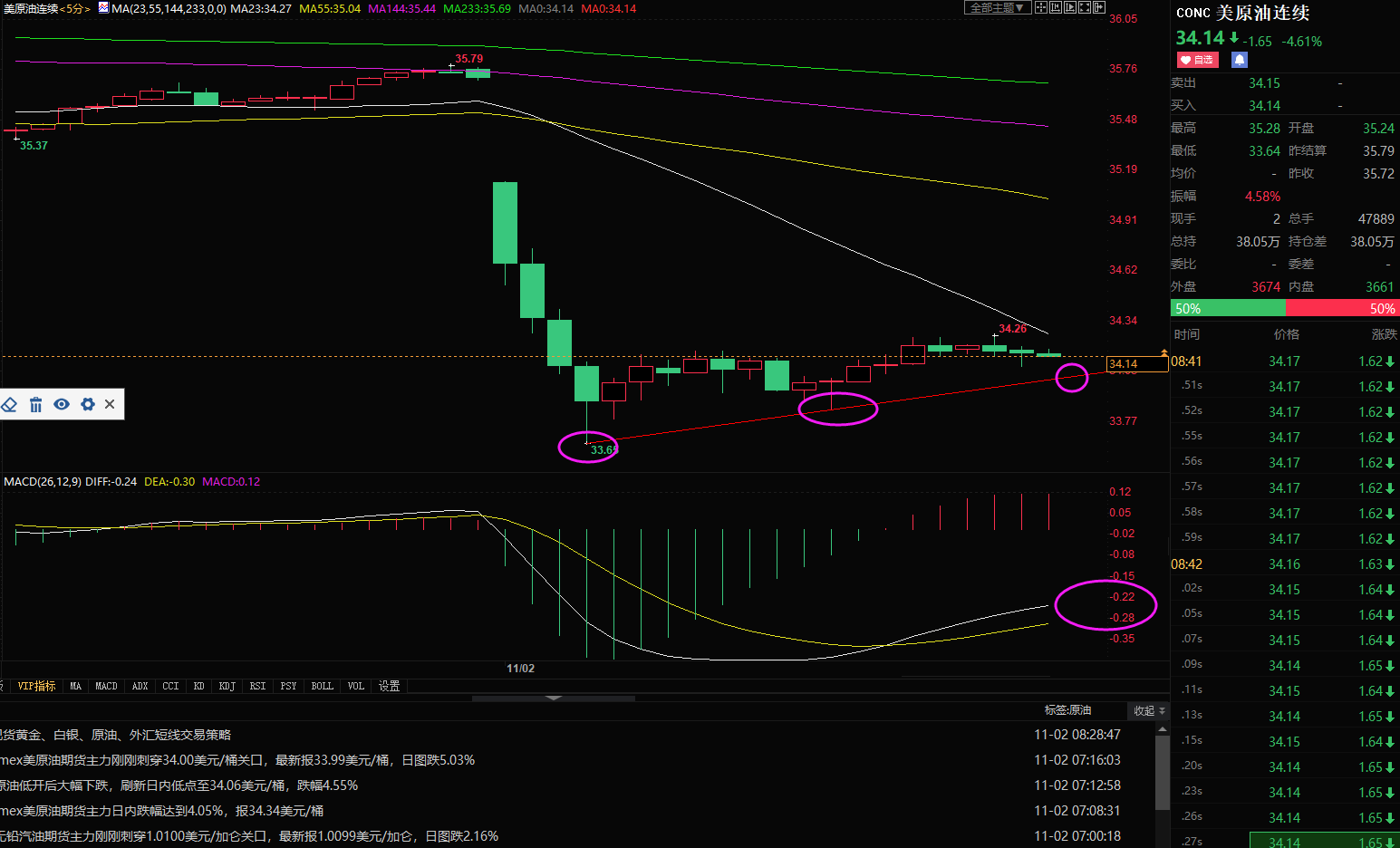Click the 内盘 3661 value
Screen dimensions: 1400x848
point(1379,287)
